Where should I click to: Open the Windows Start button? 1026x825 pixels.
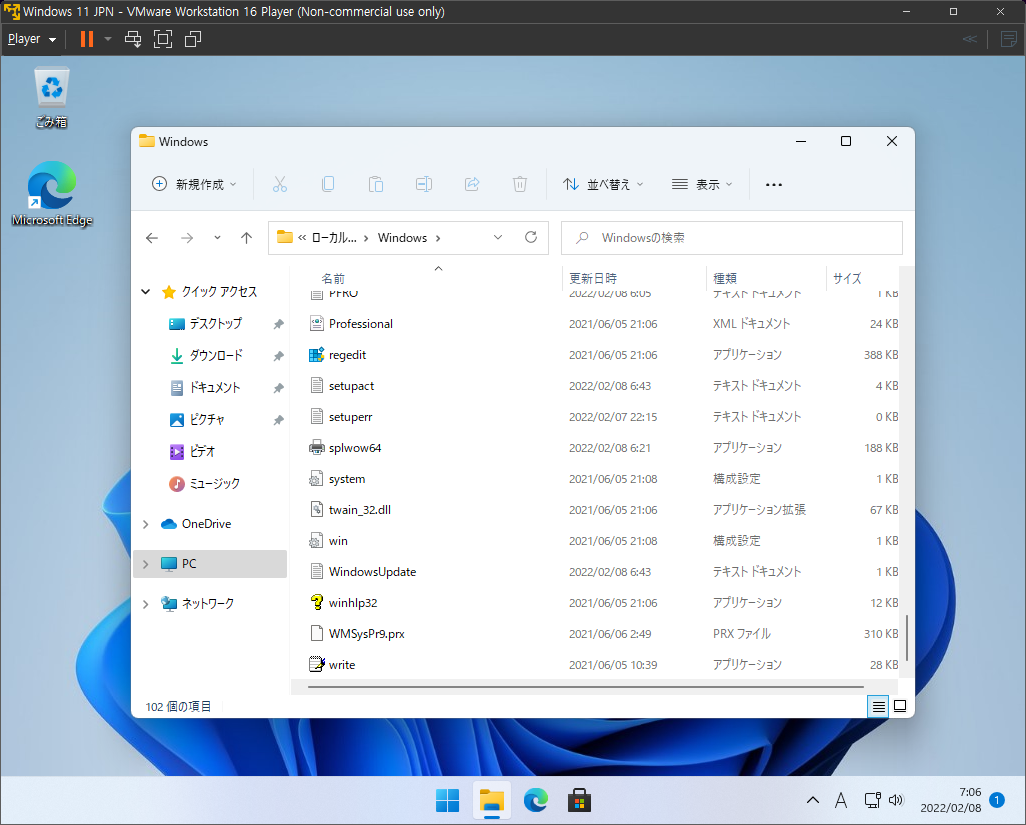click(x=448, y=800)
